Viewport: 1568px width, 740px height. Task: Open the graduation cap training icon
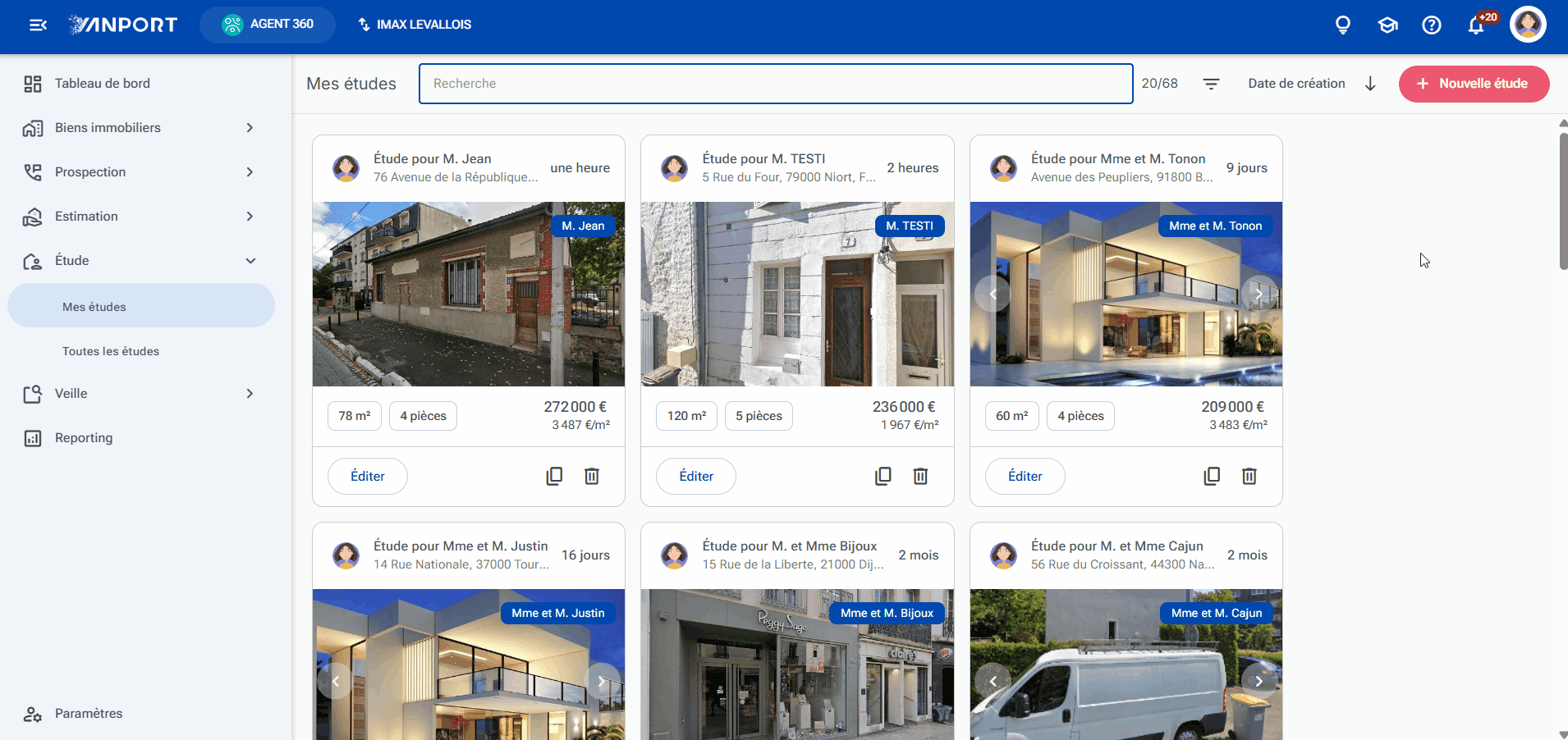[1387, 25]
